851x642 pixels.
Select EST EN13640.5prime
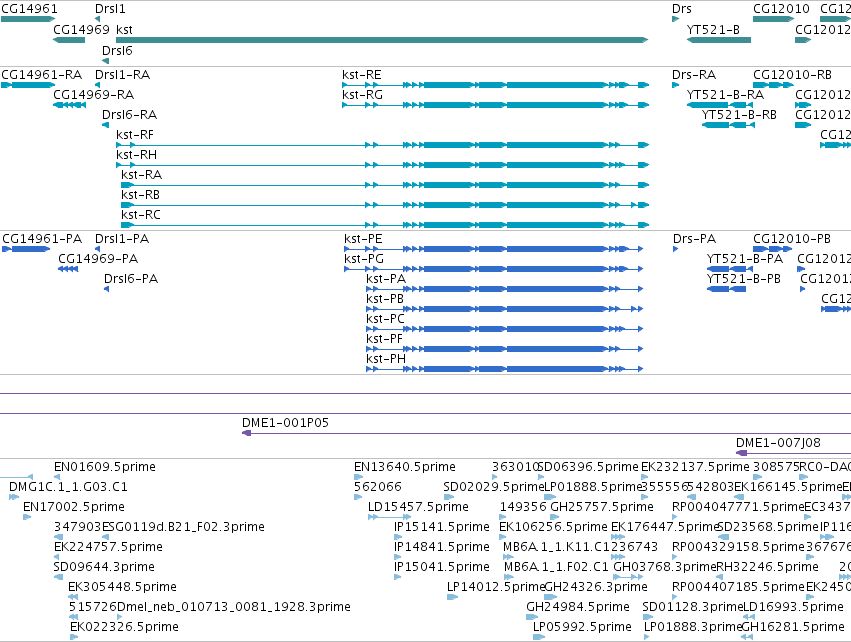point(405,467)
